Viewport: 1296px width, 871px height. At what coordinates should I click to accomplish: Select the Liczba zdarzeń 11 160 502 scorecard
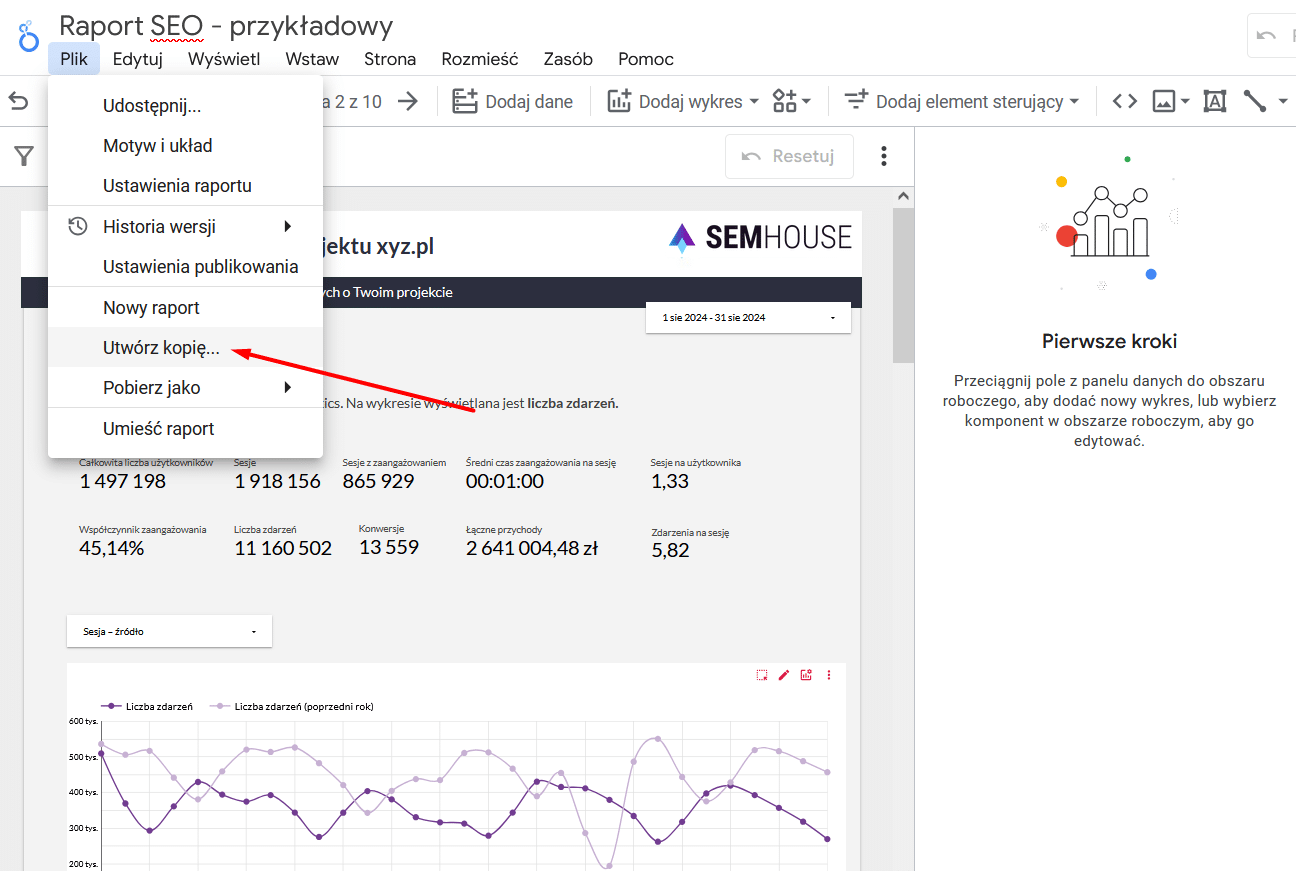click(283, 541)
